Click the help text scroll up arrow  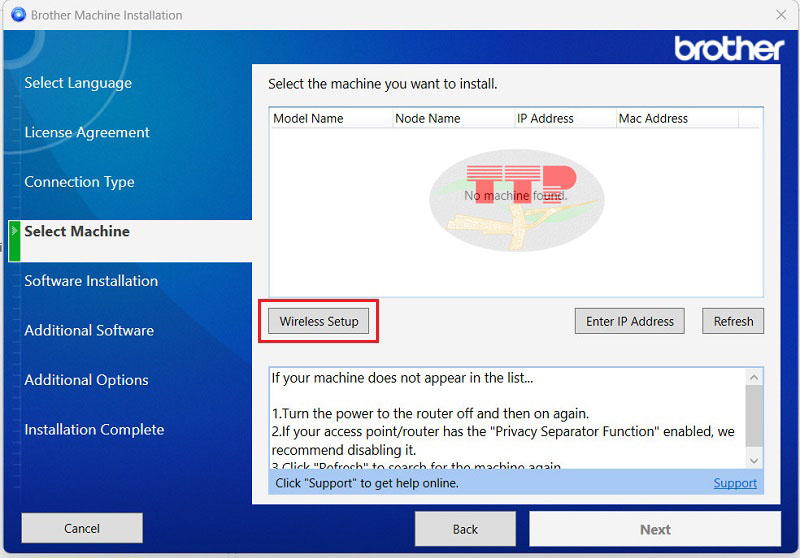[754, 377]
